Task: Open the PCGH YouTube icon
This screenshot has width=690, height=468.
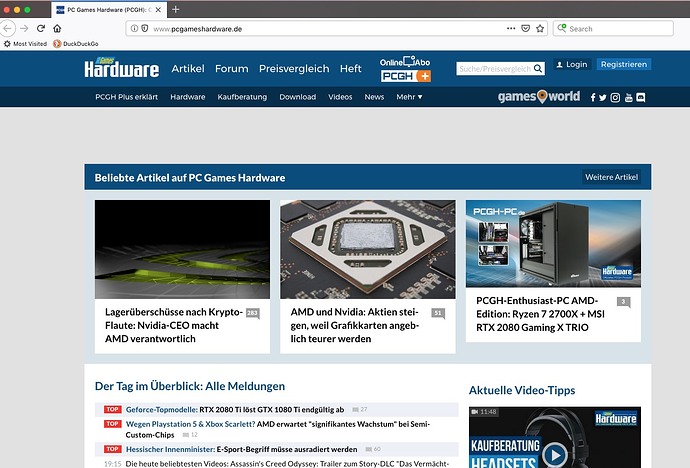Action: [628, 98]
